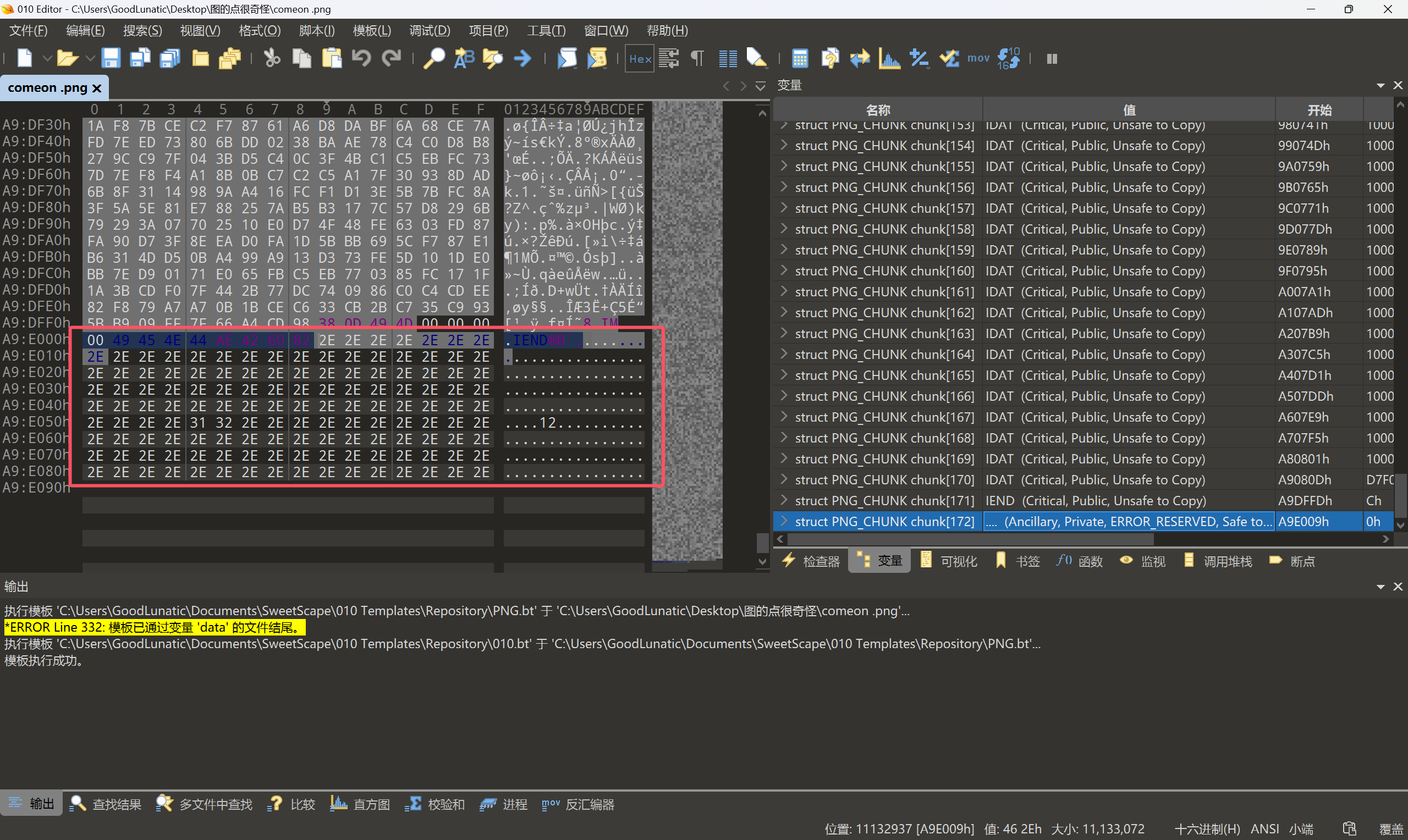The image size is (1408, 840).
Task: Click the Goto blue arrow icon
Action: tap(522, 58)
